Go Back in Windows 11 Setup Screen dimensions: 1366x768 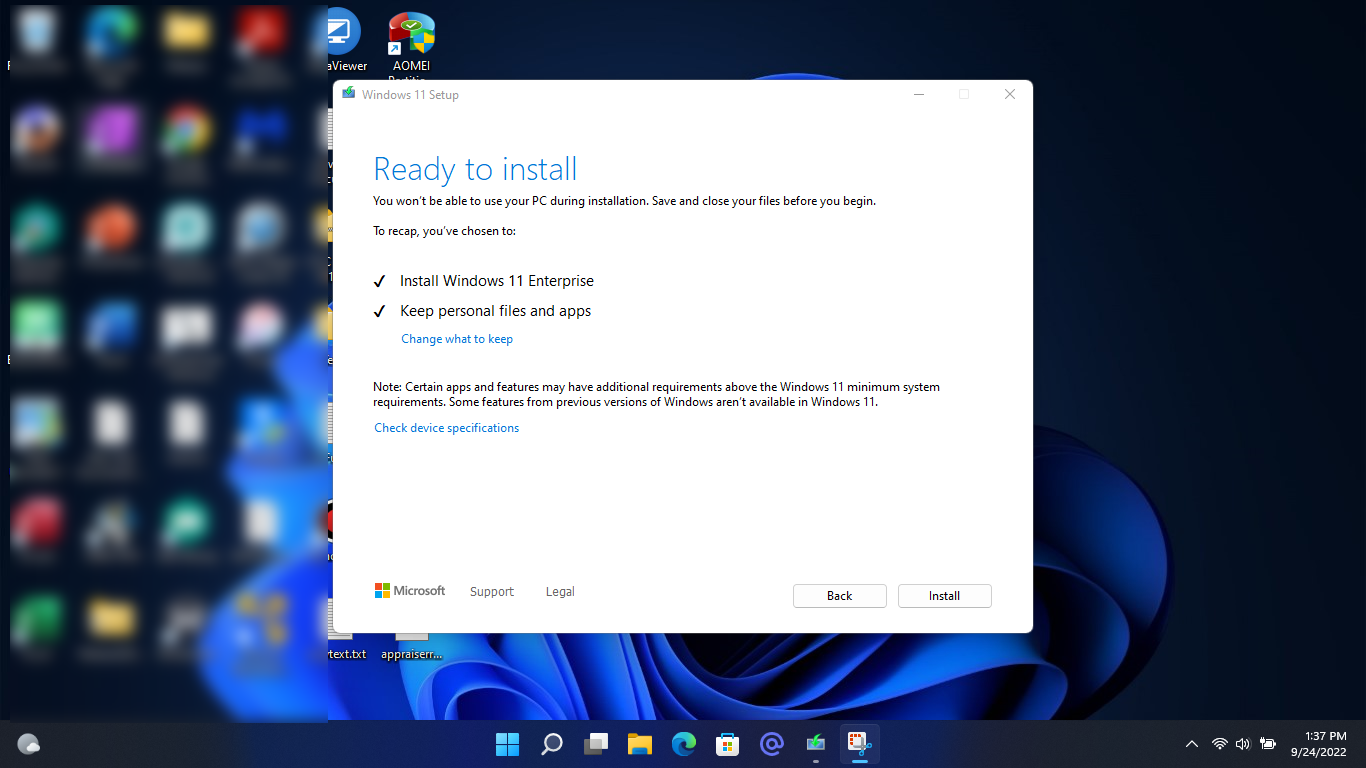click(839, 596)
